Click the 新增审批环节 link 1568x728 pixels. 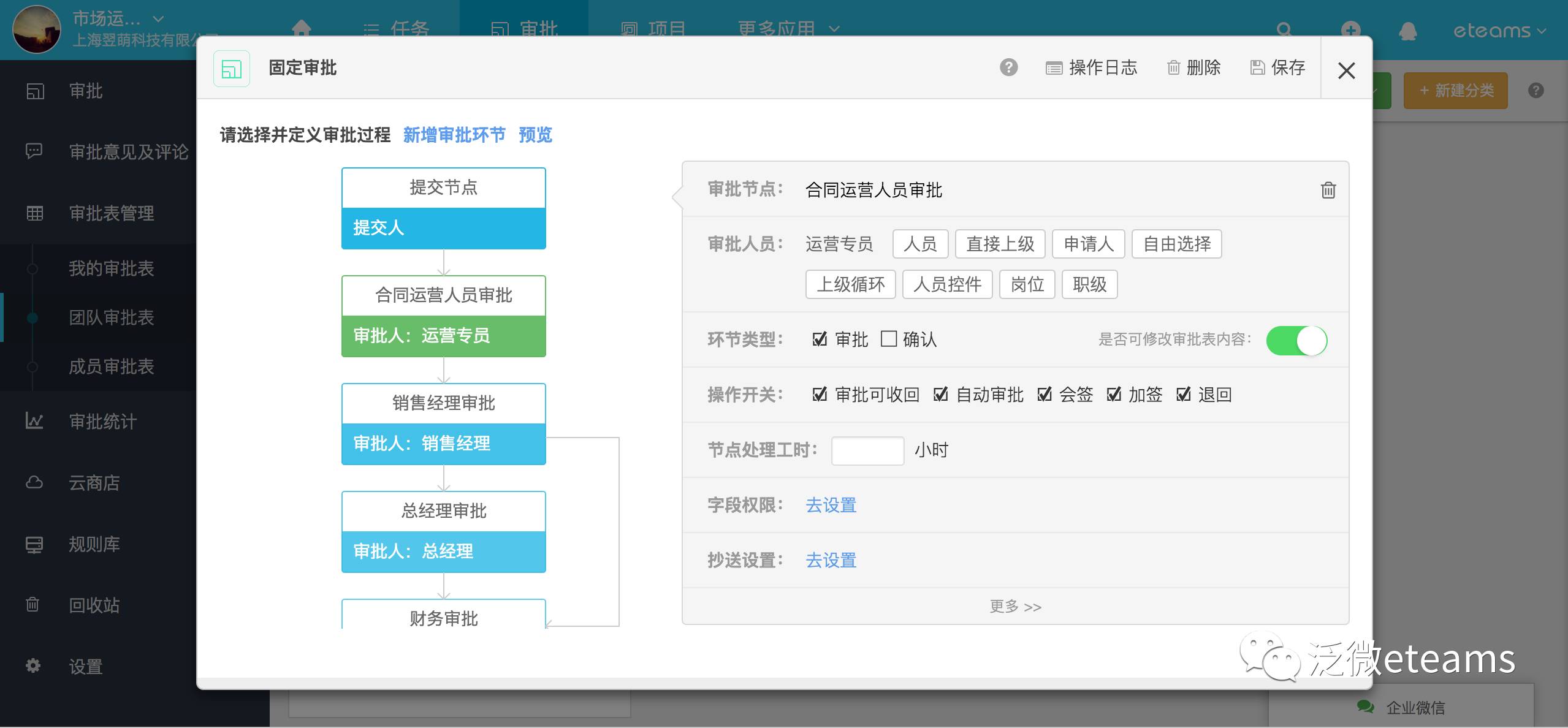click(x=454, y=135)
